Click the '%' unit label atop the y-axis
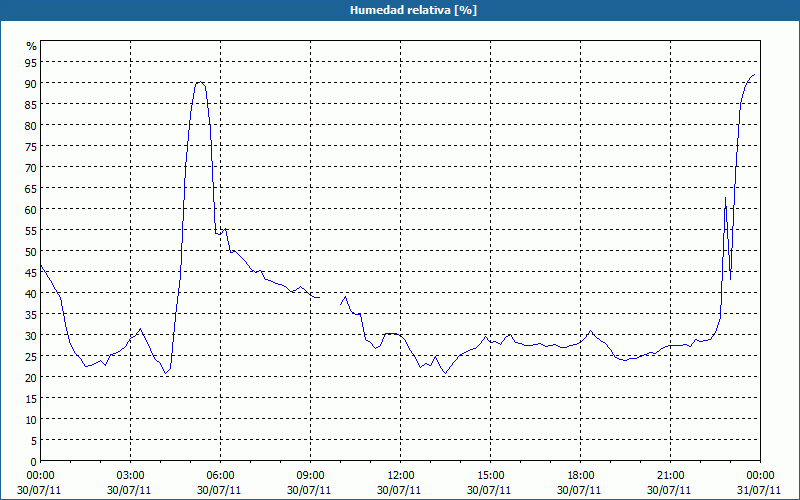Screen dimensions: 800x500 (32, 46)
